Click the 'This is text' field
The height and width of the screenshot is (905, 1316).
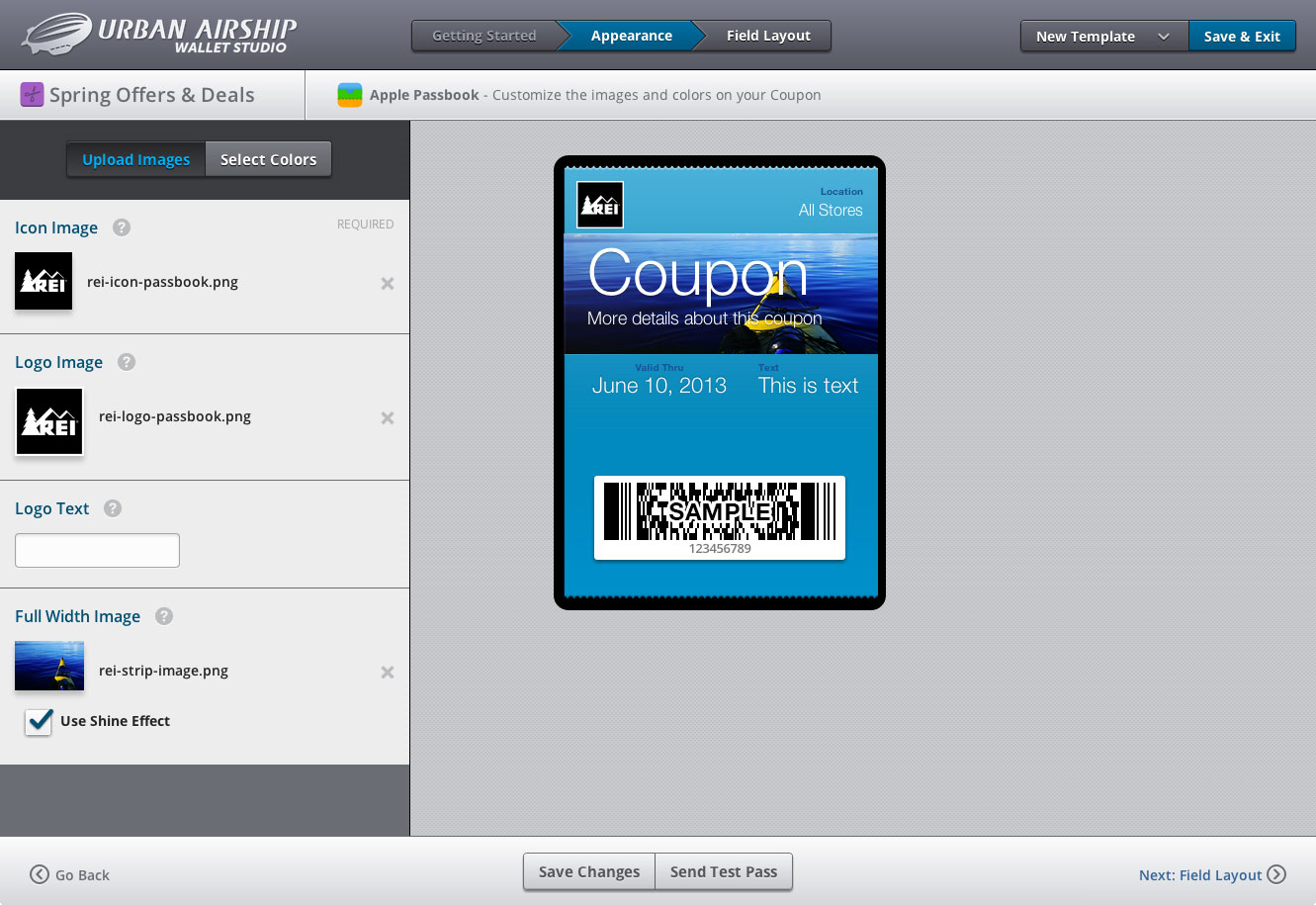808,386
